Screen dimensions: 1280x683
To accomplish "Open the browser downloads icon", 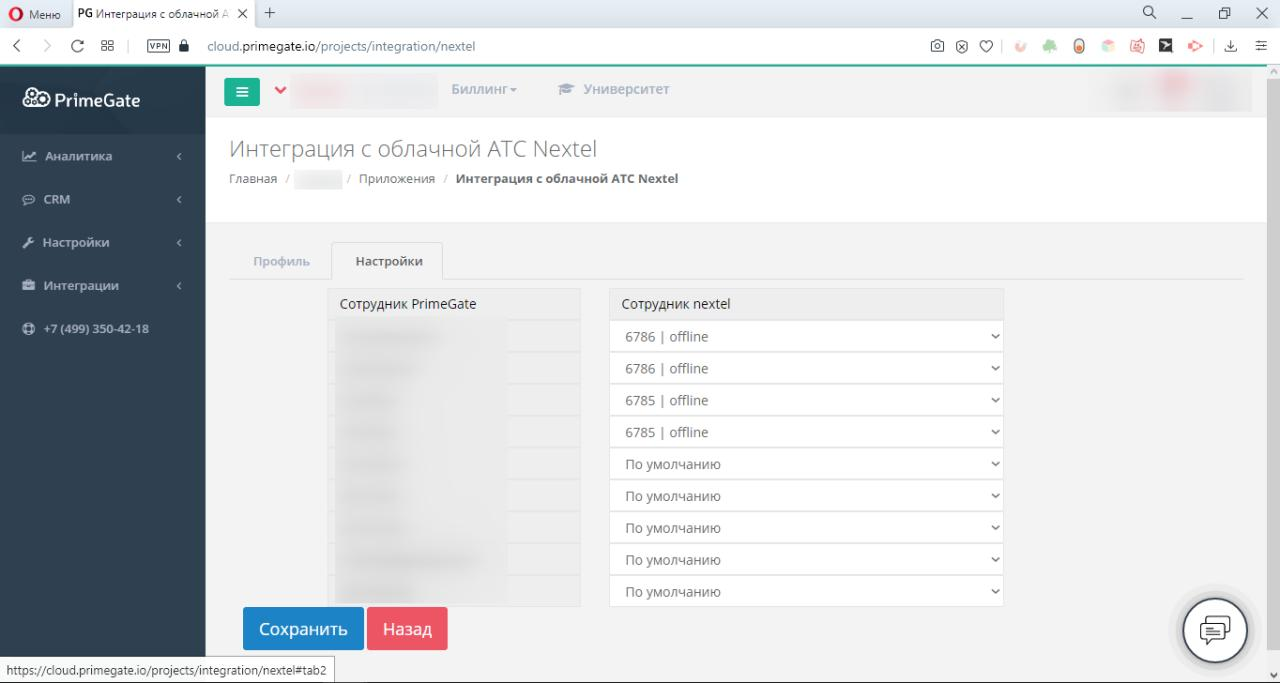I will point(1231,45).
